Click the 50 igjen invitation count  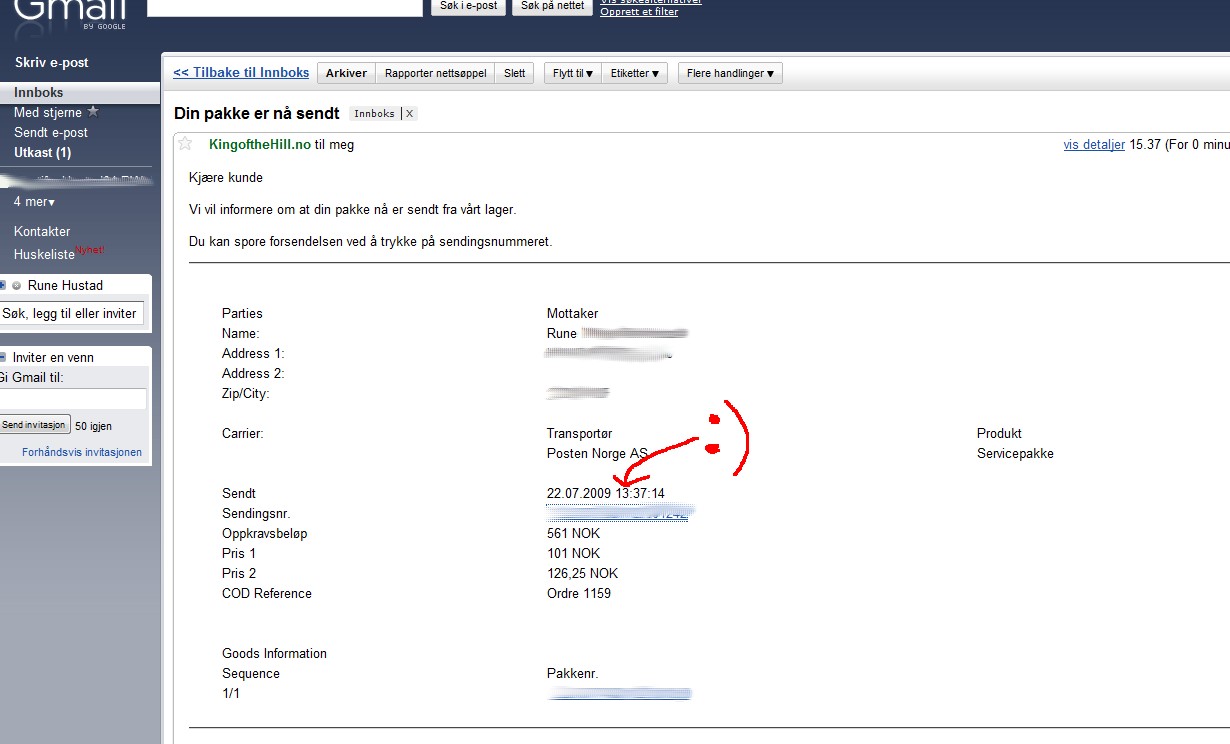pos(93,425)
